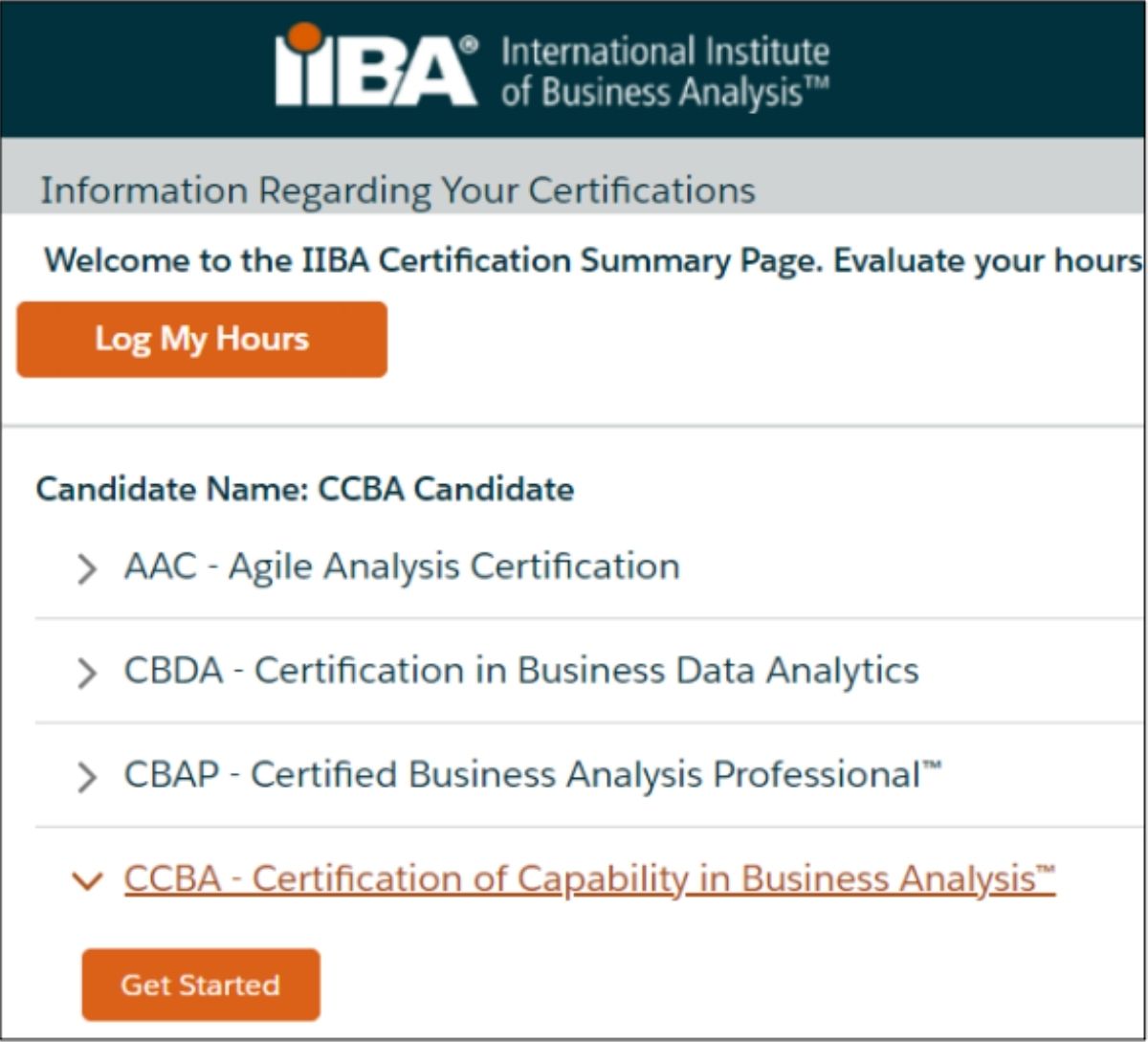Click the Candidate Name CCBA Candidate label
This screenshot has width=1148, height=1042.
304,489
